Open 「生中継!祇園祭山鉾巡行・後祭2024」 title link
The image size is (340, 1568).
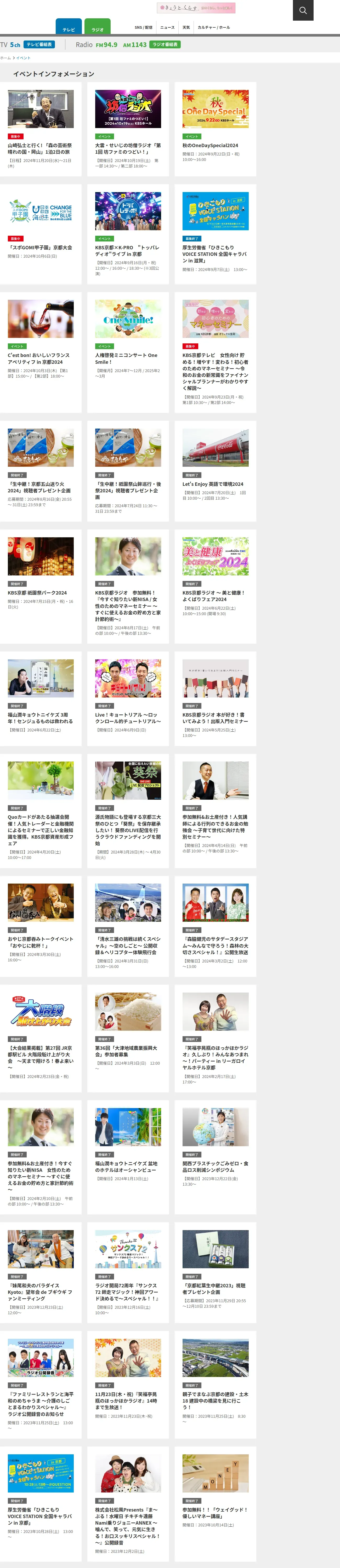(x=128, y=491)
